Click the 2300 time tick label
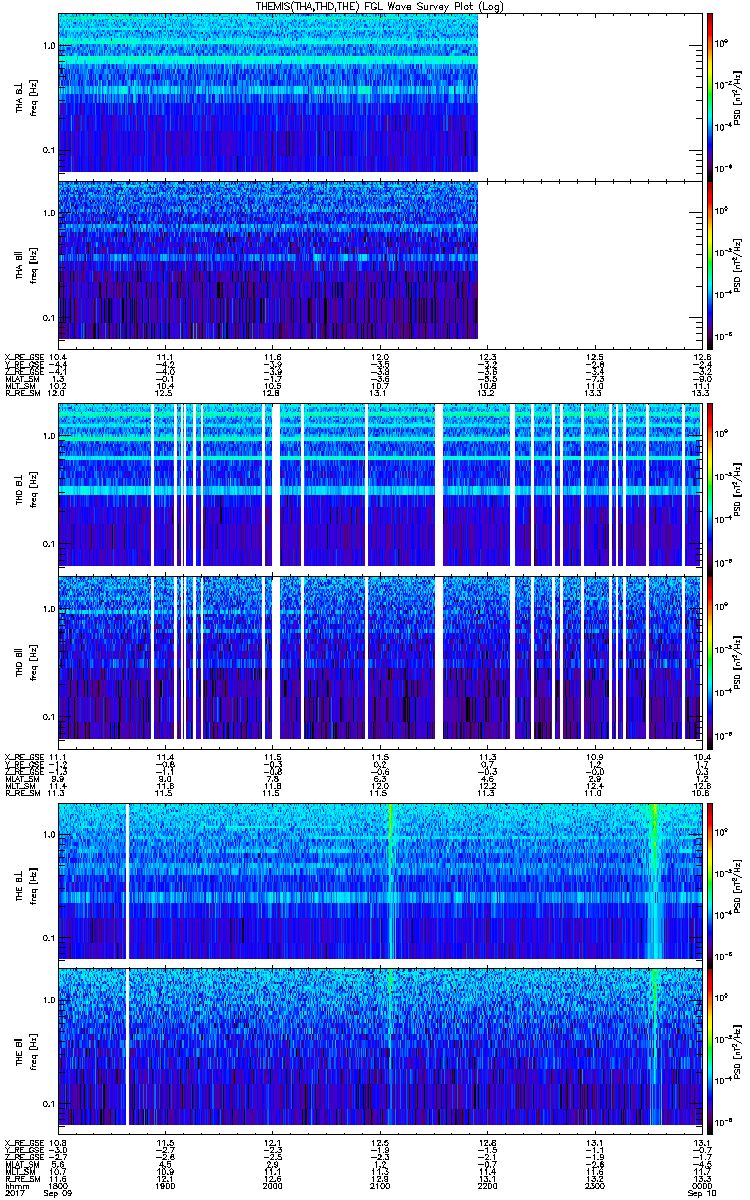The height and width of the screenshot is (1200, 750). (x=594, y=1185)
